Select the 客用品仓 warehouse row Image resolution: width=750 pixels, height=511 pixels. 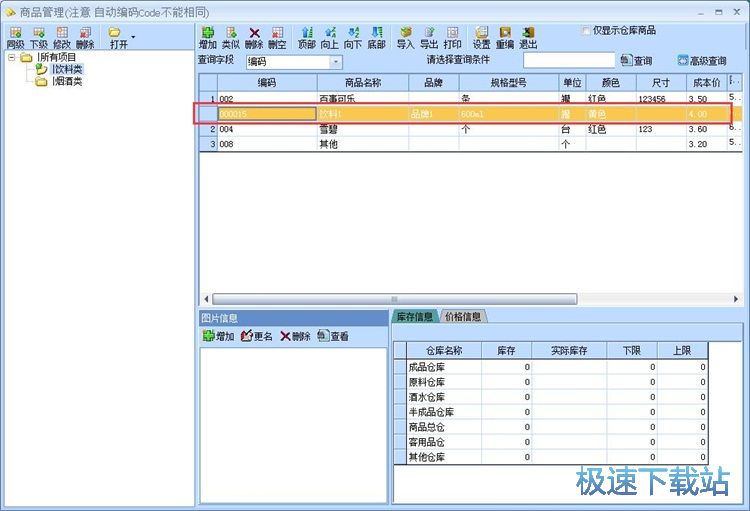pos(551,442)
